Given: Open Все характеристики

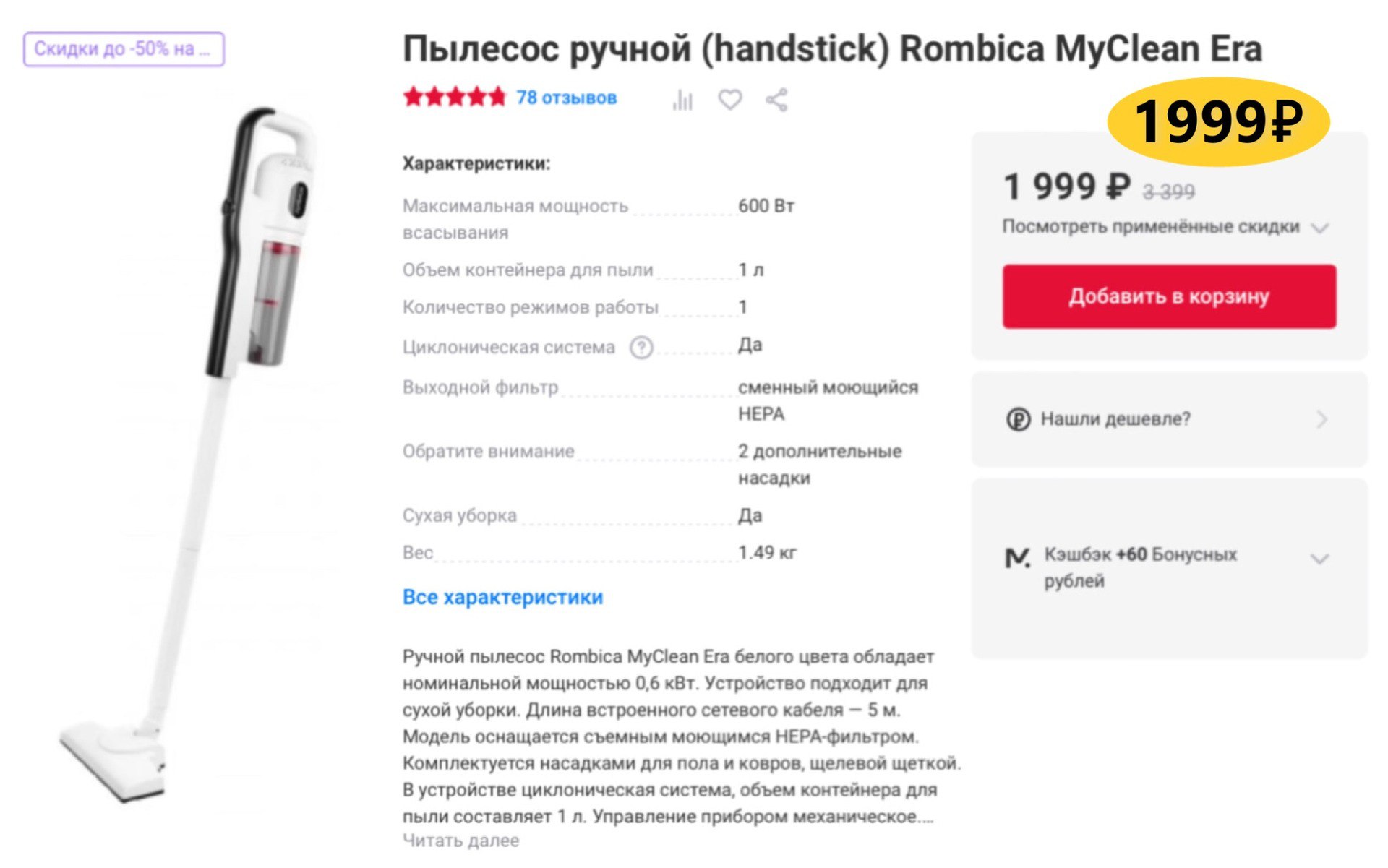Looking at the screenshot, I should (503, 597).
